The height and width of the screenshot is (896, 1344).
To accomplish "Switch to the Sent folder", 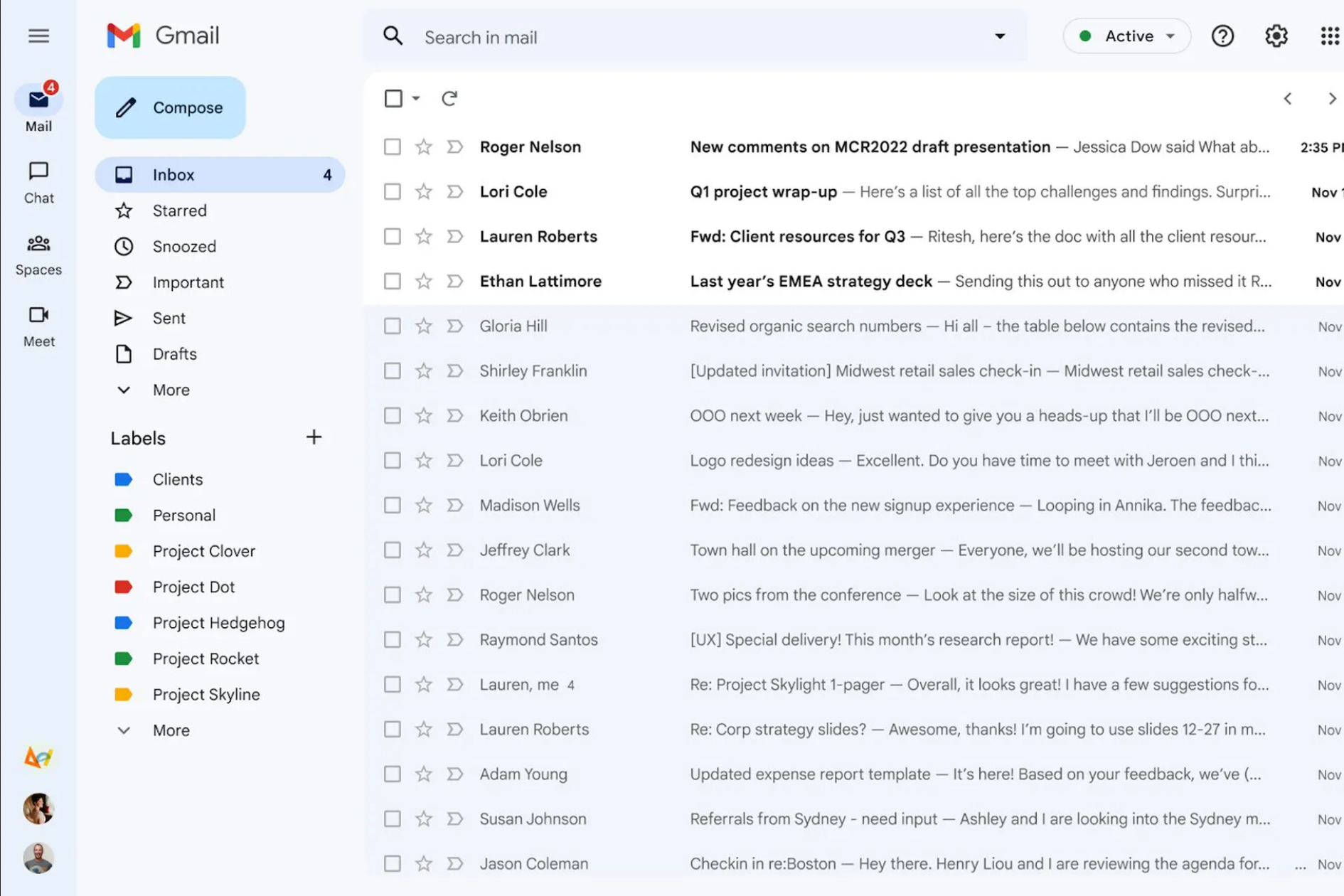I will pos(169,318).
